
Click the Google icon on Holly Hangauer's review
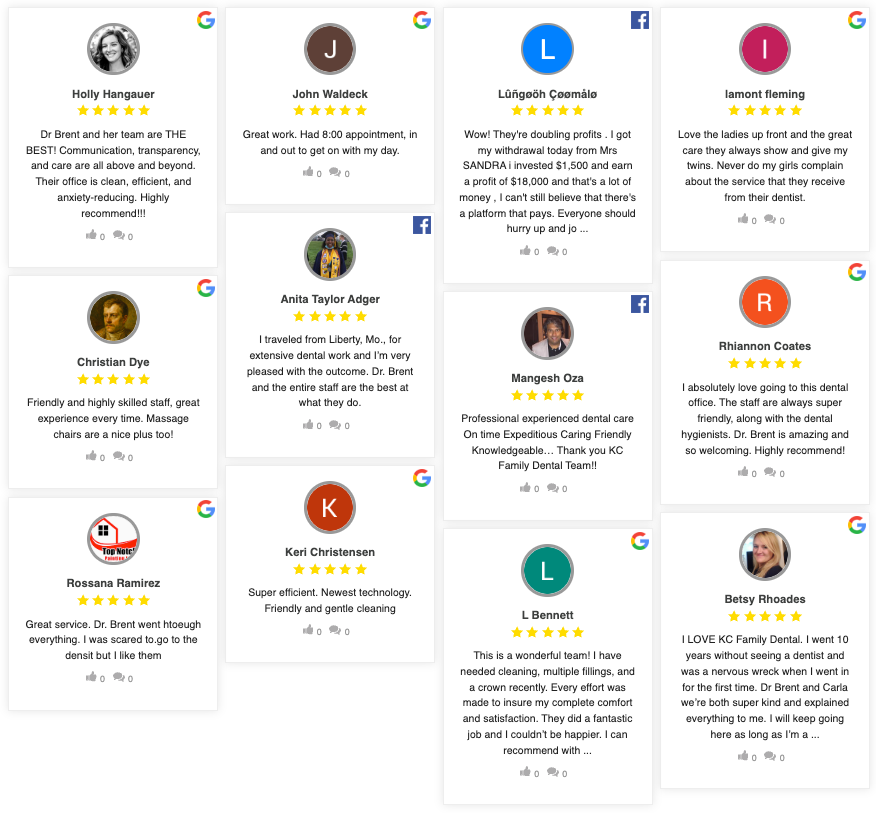pyautogui.click(x=206, y=20)
